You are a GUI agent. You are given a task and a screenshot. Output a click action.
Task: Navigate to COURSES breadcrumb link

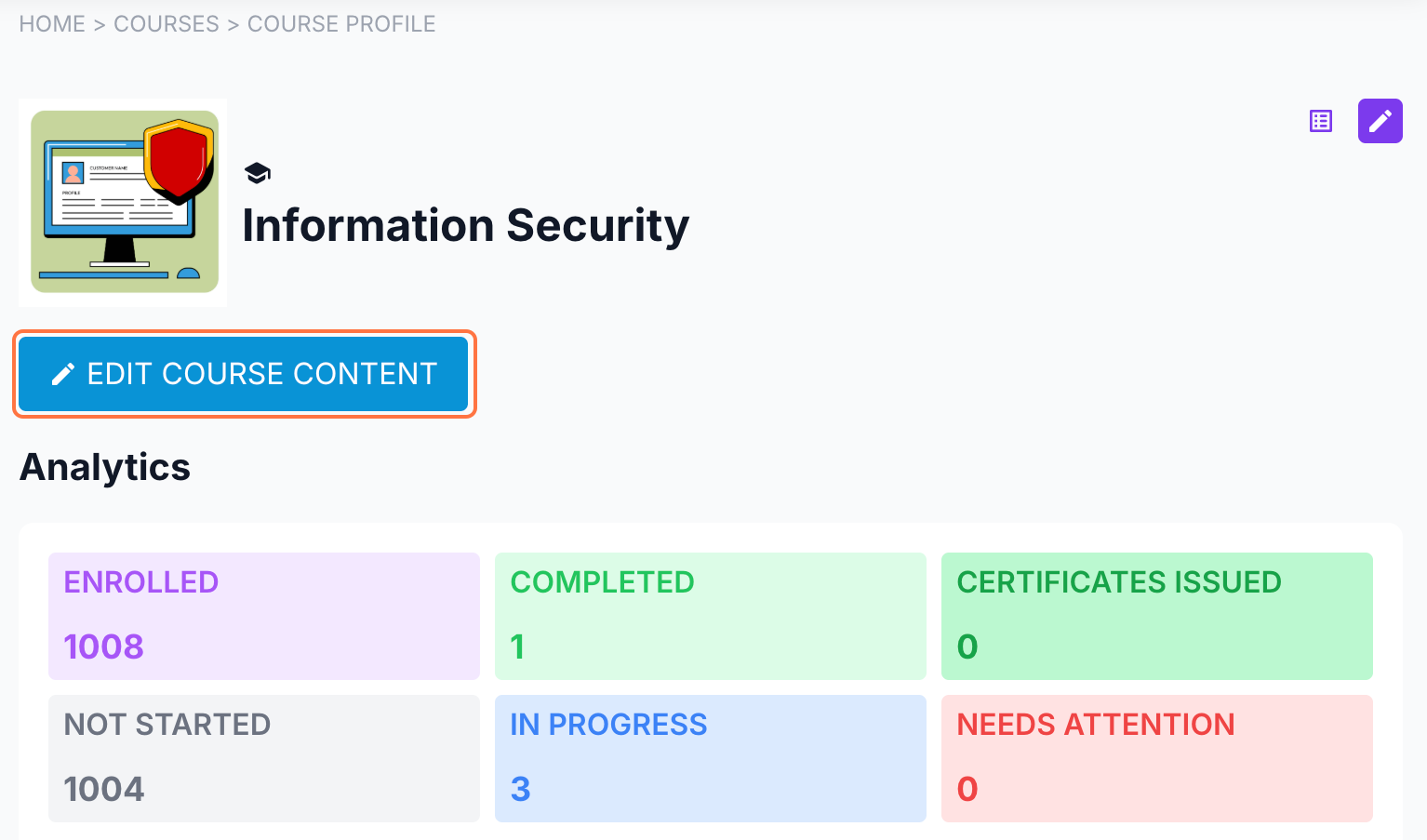click(167, 24)
